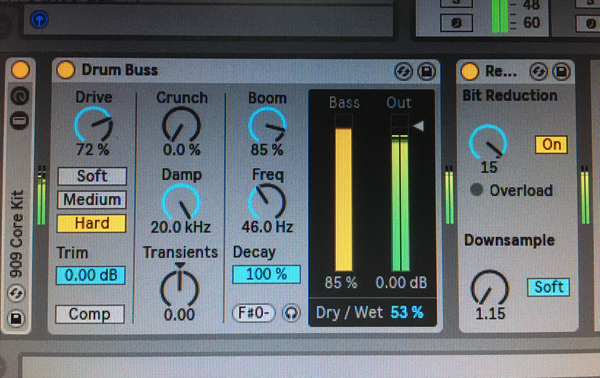Turn off Bit Reduction On switch

coord(551,145)
